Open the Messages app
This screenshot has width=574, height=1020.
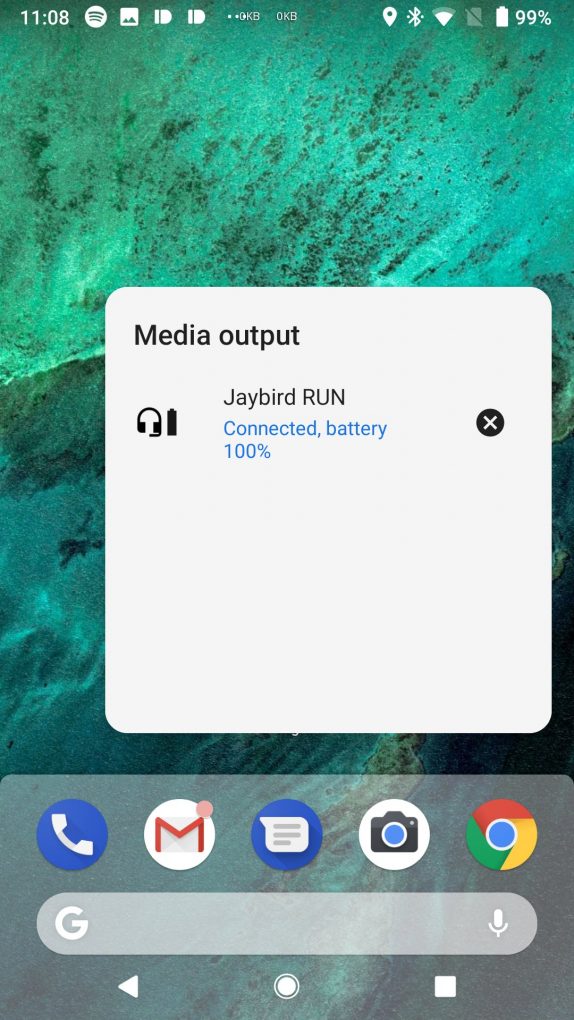pos(287,835)
